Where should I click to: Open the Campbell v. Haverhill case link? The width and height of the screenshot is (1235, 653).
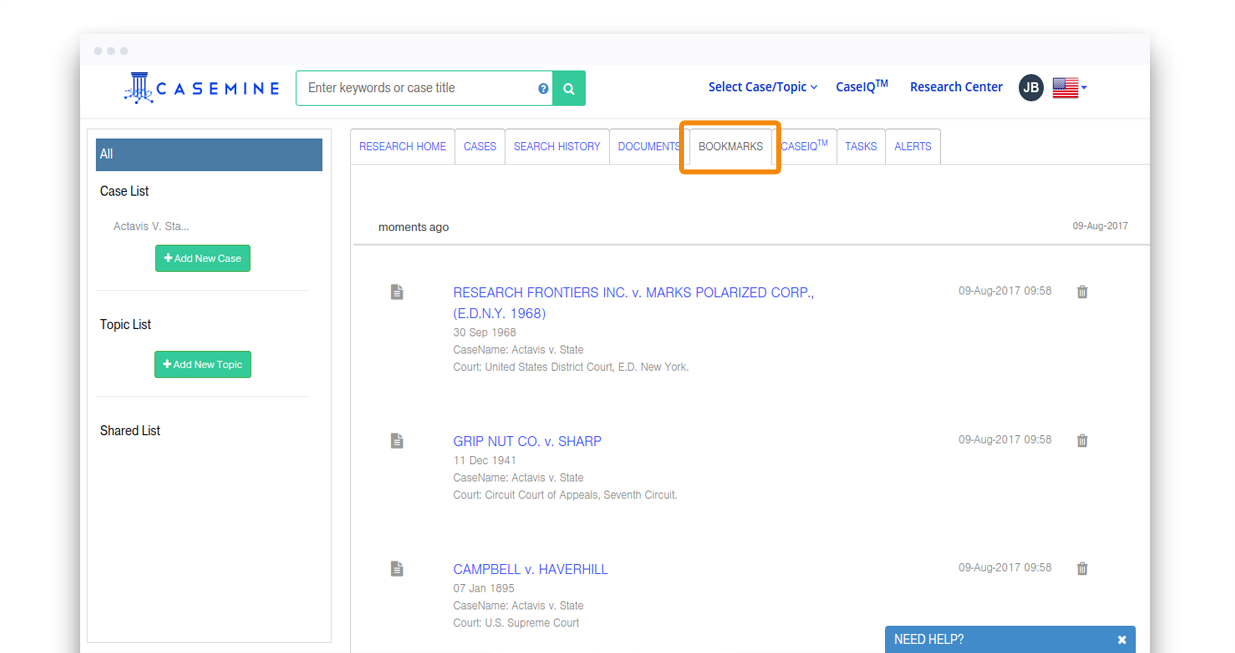pos(530,569)
